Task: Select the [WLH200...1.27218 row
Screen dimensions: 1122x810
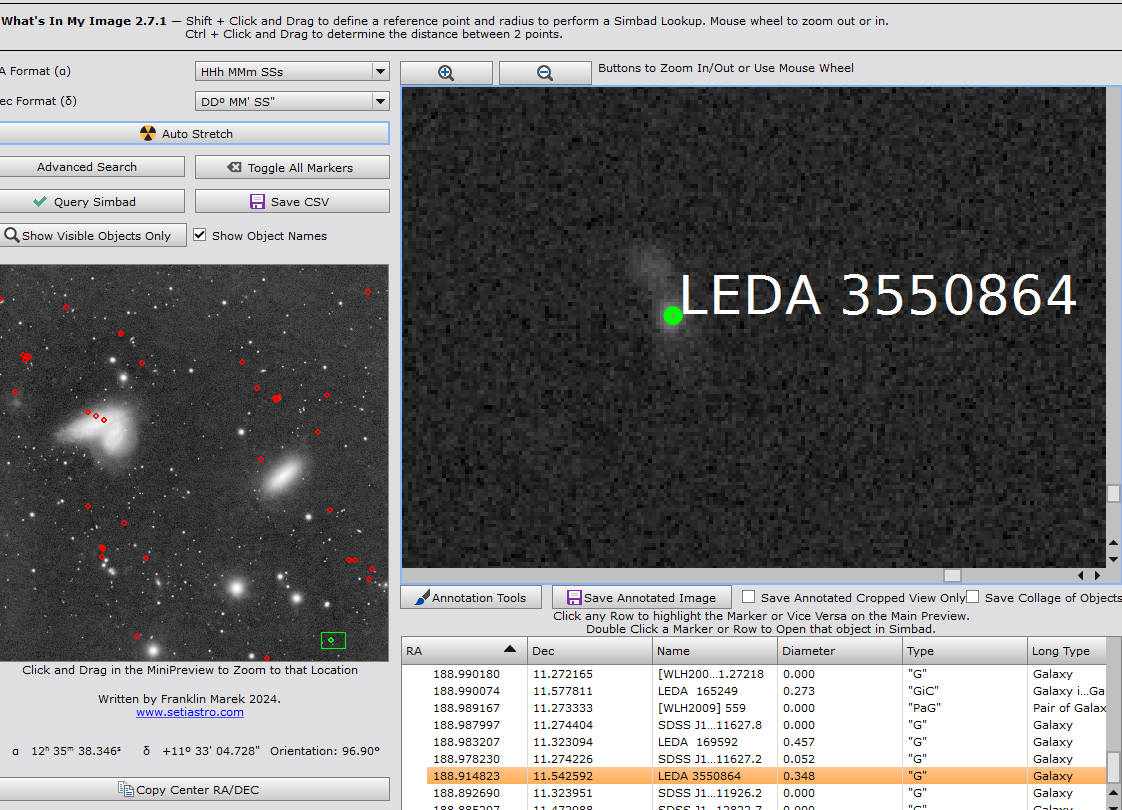Action: pos(766,674)
